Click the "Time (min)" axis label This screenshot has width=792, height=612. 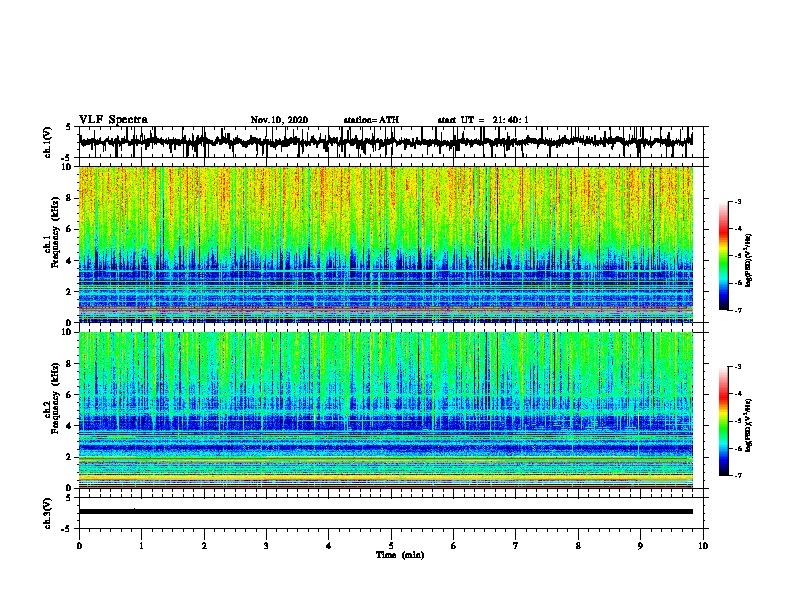click(x=400, y=555)
